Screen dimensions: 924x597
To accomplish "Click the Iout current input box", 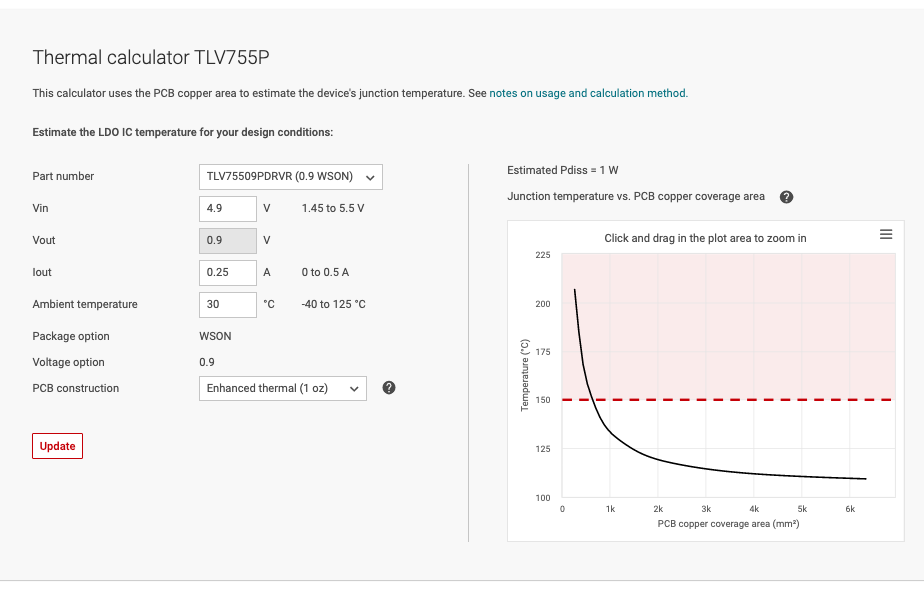I will click(x=228, y=272).
